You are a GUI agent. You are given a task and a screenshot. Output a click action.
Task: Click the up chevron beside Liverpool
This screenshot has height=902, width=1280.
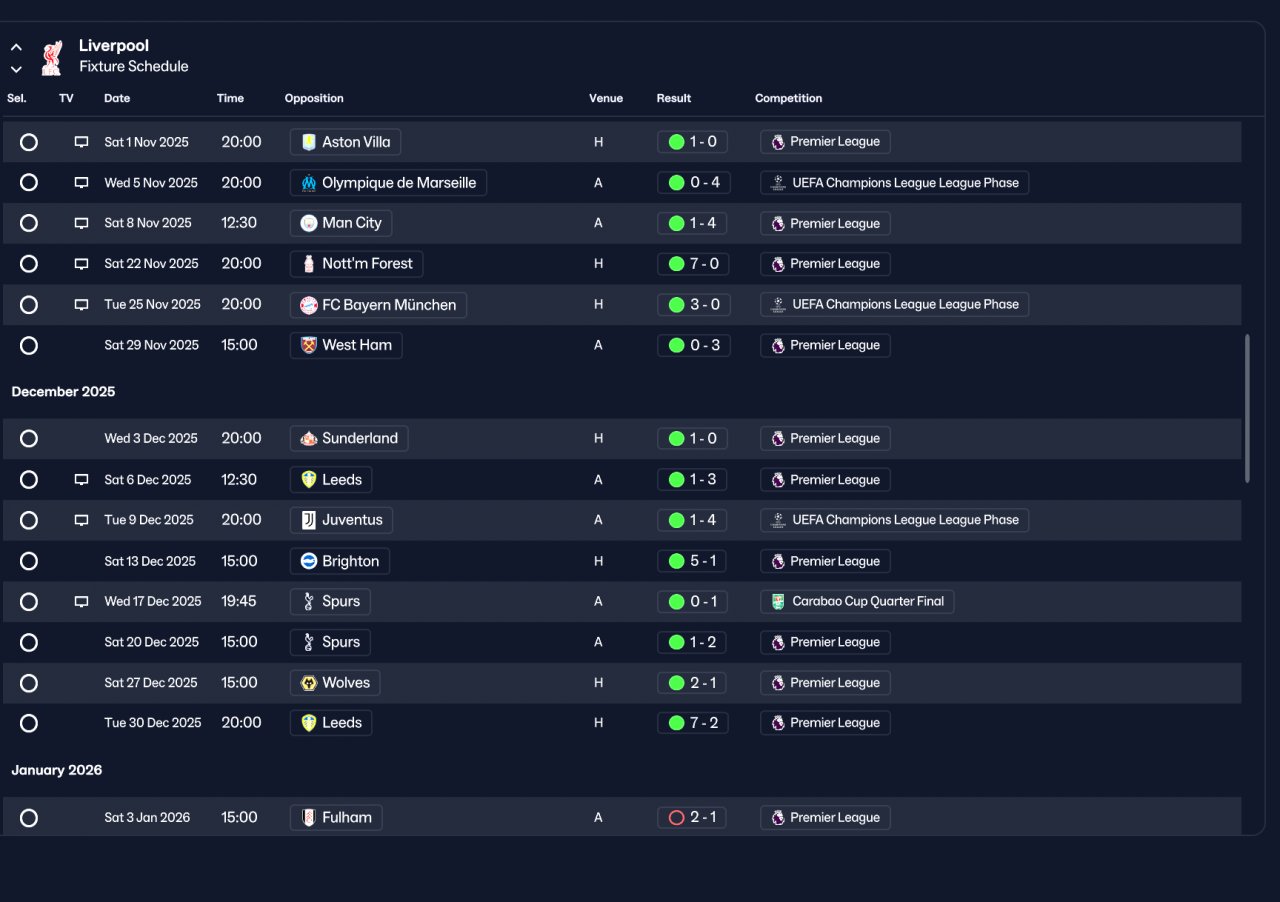(x=16, y=47)
